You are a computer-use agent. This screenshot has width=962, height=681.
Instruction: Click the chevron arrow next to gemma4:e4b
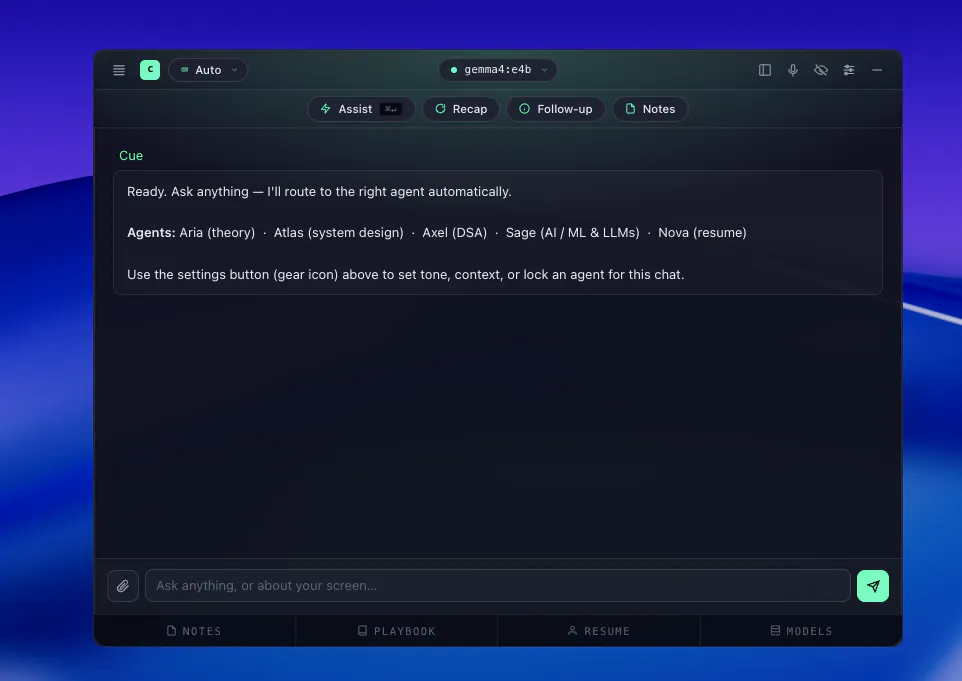click(x=544, y=70)
